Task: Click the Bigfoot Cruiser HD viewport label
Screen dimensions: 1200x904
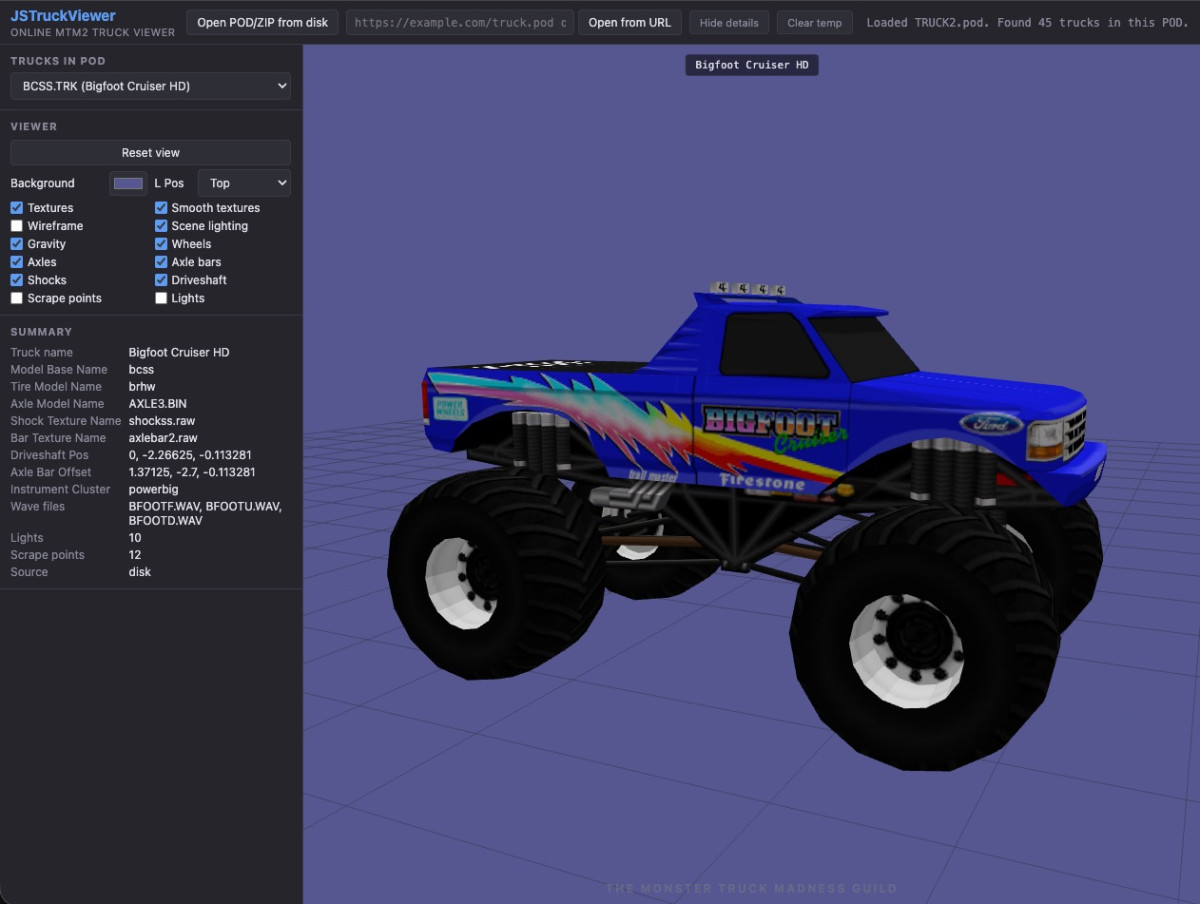Action: tap(751, 66)
